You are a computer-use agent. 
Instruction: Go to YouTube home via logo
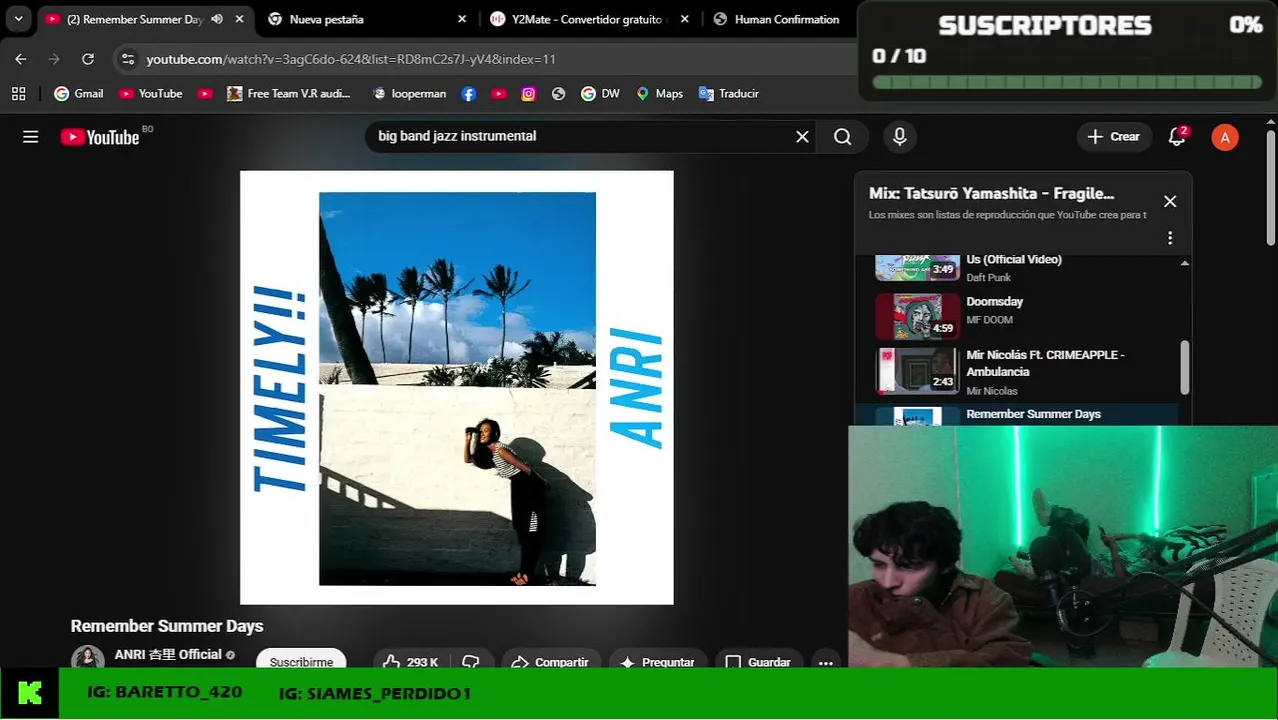click(x=100, y=137)
